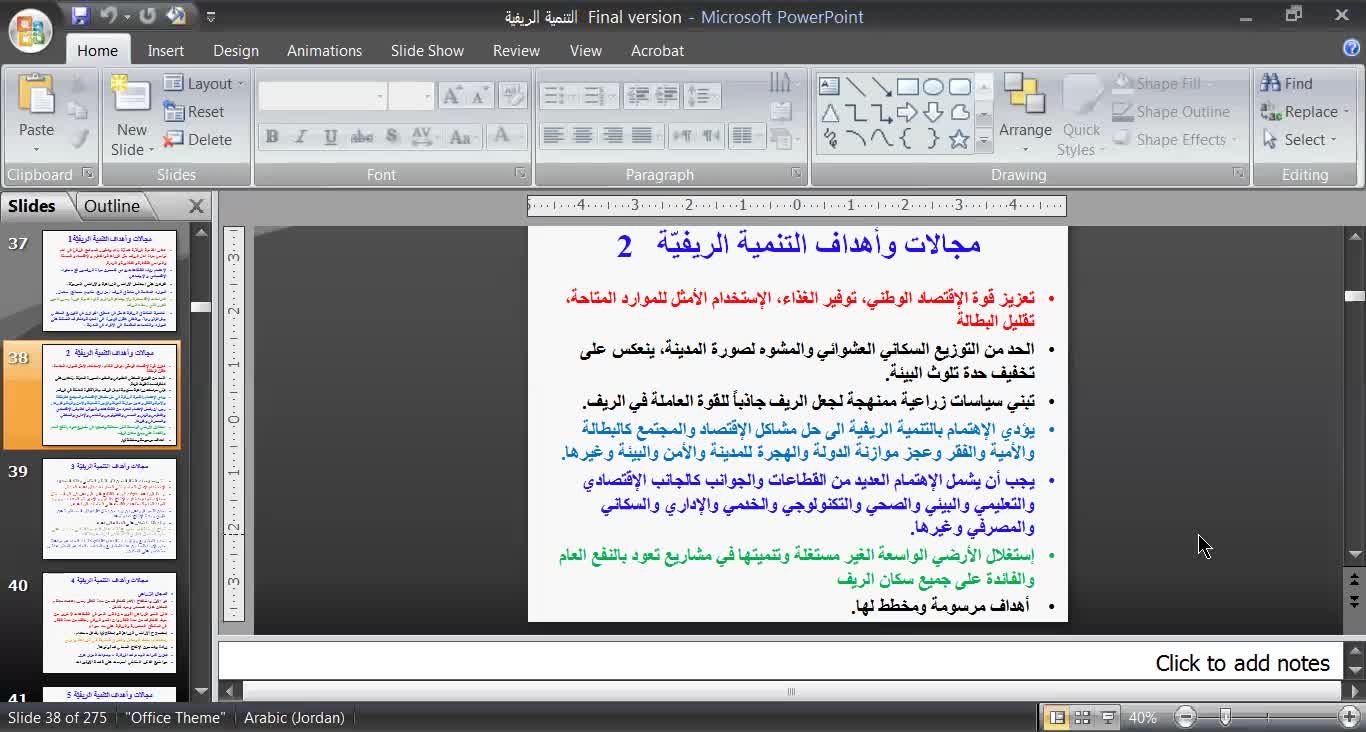
Task: Decrease font size with the shrink font icon
Action: pyautogui.click(x=480, y=96)
